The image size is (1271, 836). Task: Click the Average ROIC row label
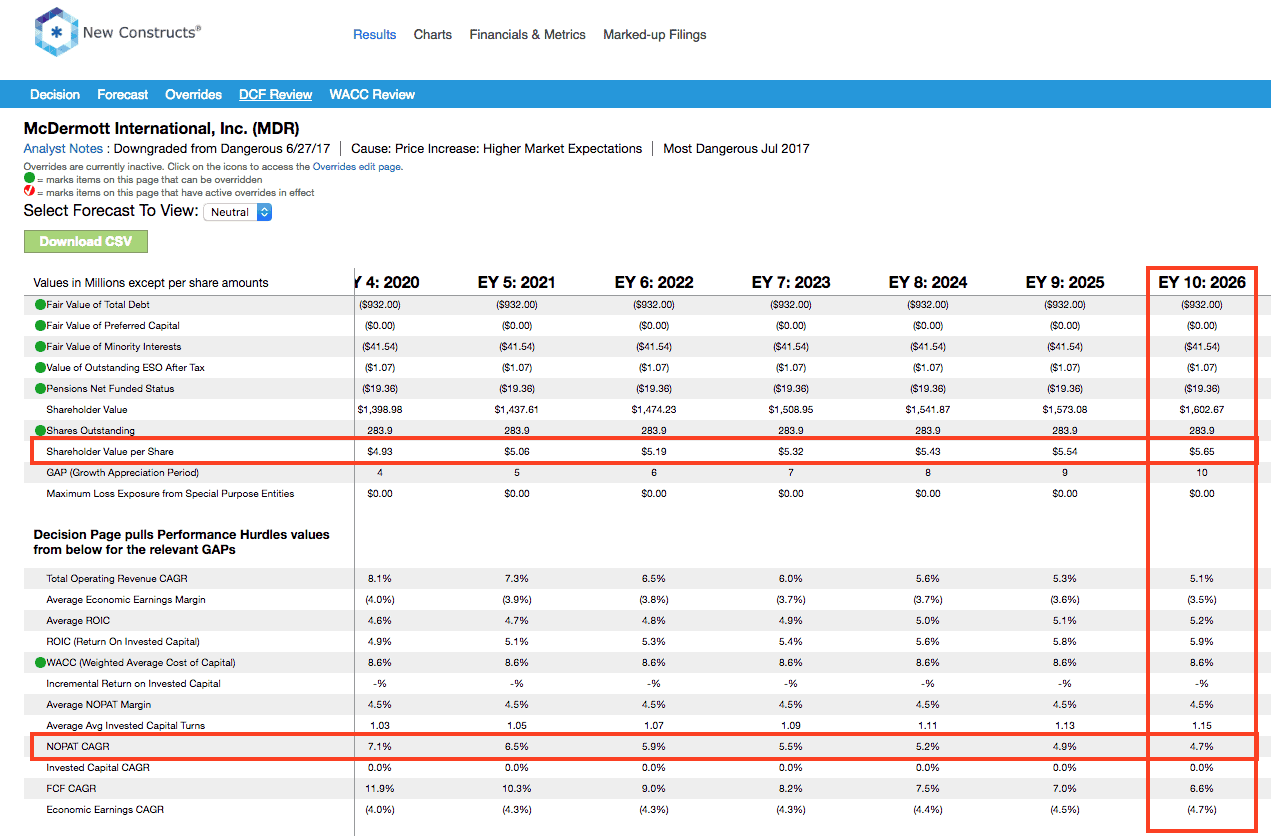(x=78, y=621)
